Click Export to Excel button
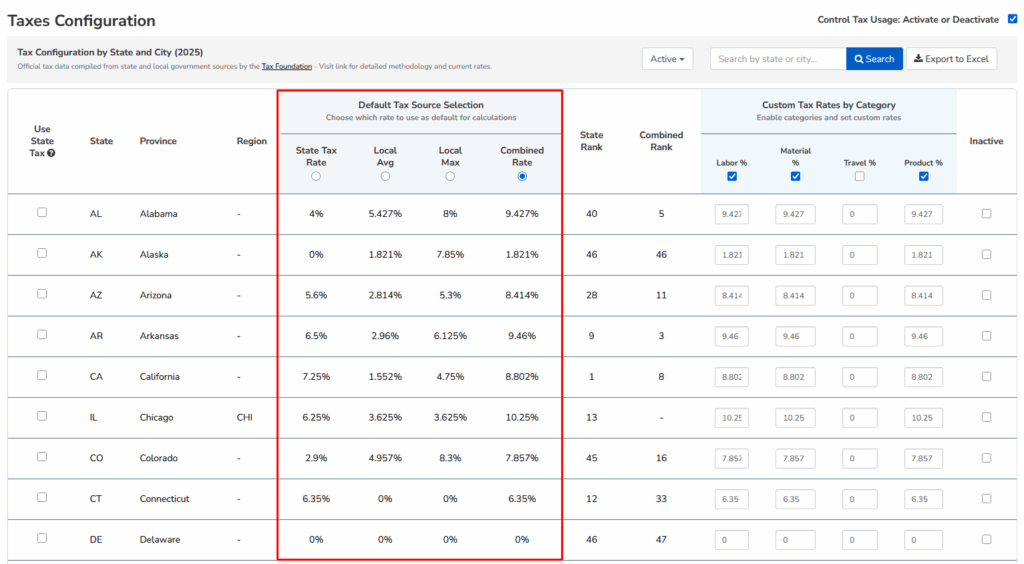This screenshot has width=1024, height=564. (x=952, y=59)
